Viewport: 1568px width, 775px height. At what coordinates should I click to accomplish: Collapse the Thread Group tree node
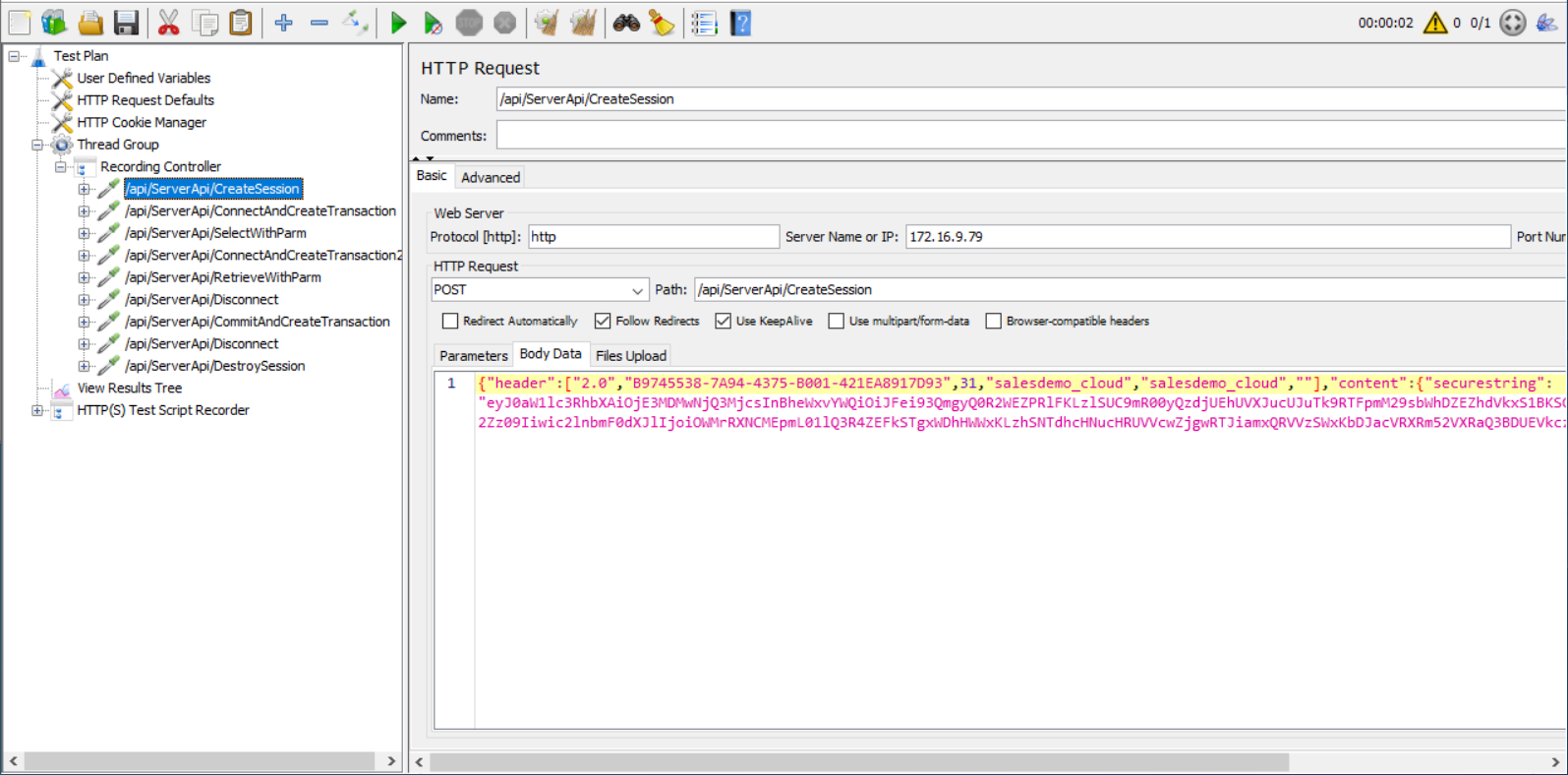coord(37,145)
